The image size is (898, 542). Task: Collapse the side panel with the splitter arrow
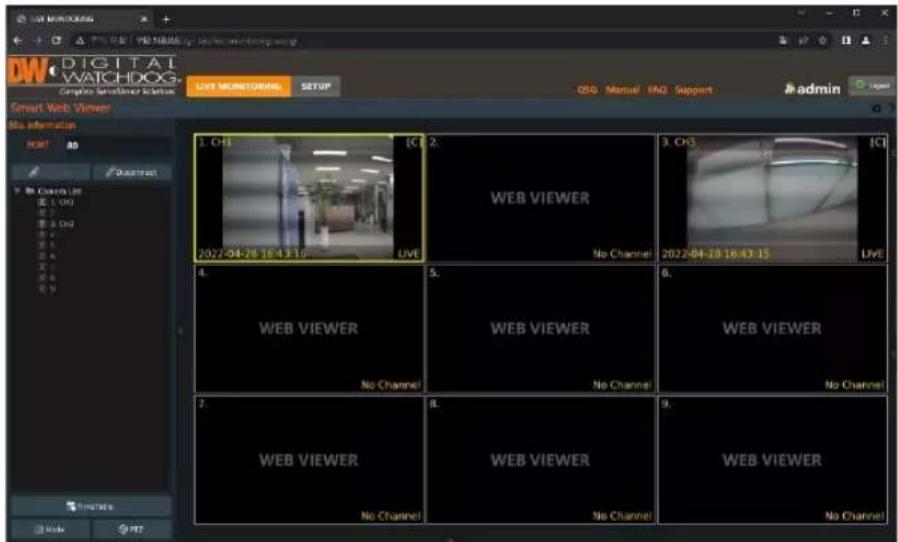(180, 331)
